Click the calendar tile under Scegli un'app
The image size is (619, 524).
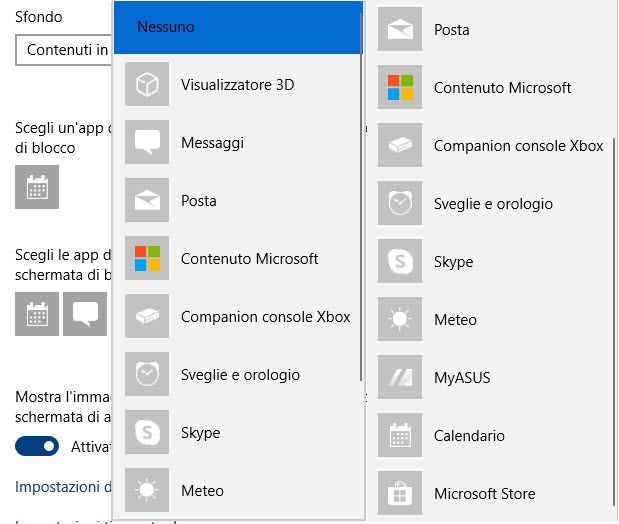tap(37, 187)
